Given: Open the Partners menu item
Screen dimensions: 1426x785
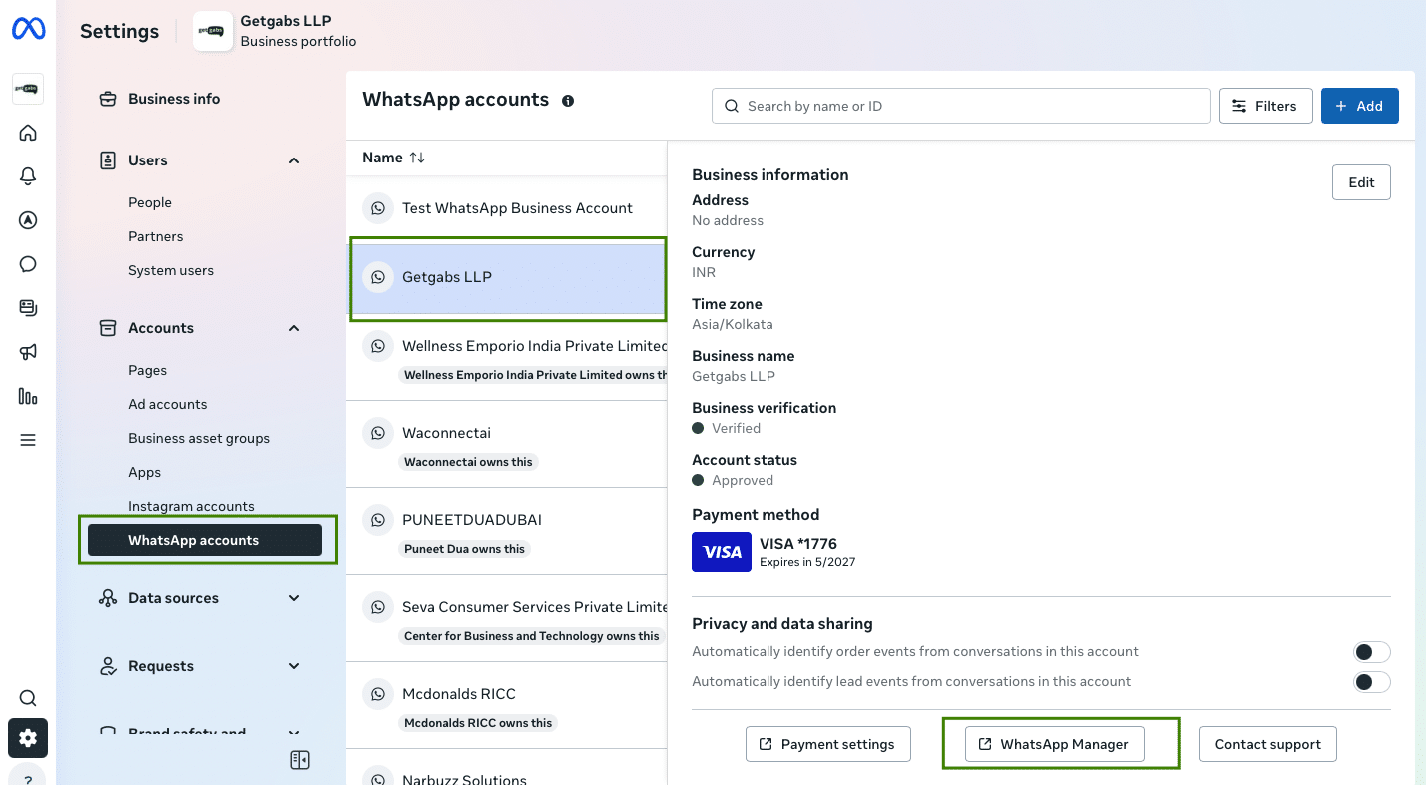Looking at the screenshot, I should [x=155, y=236].
